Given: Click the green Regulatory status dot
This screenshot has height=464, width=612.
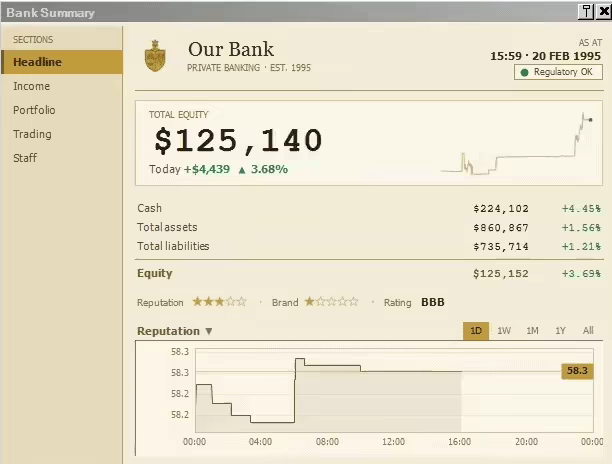Looking at the screenshot, I should (x=525, y=73).
